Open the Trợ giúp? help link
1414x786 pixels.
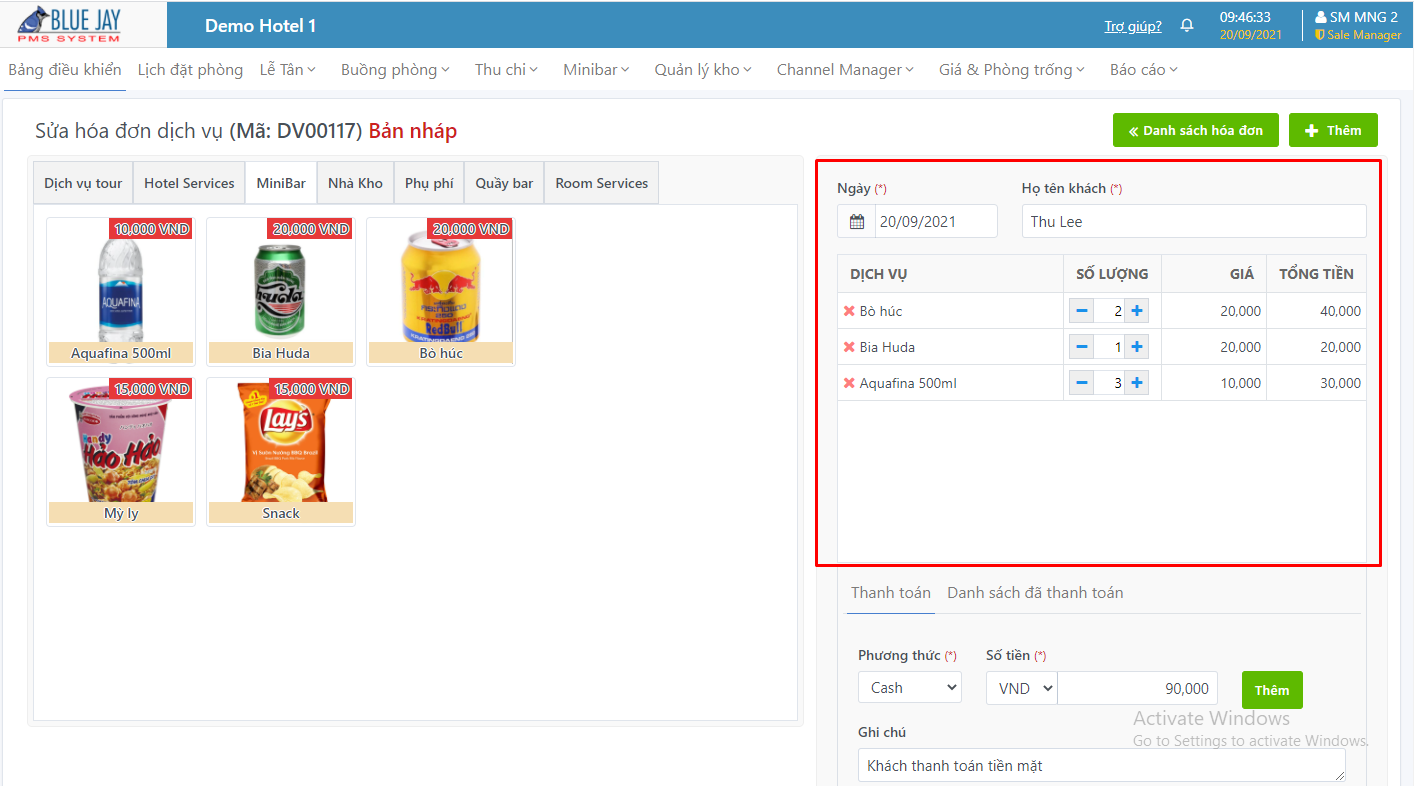coord(1133,26)
